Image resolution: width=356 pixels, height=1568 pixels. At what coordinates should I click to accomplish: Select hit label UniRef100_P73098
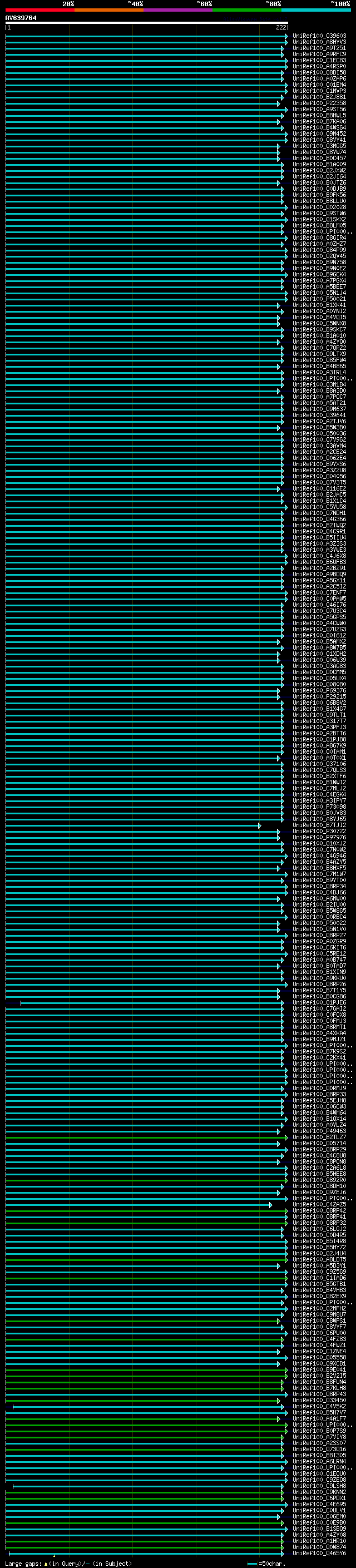point(319,807)
